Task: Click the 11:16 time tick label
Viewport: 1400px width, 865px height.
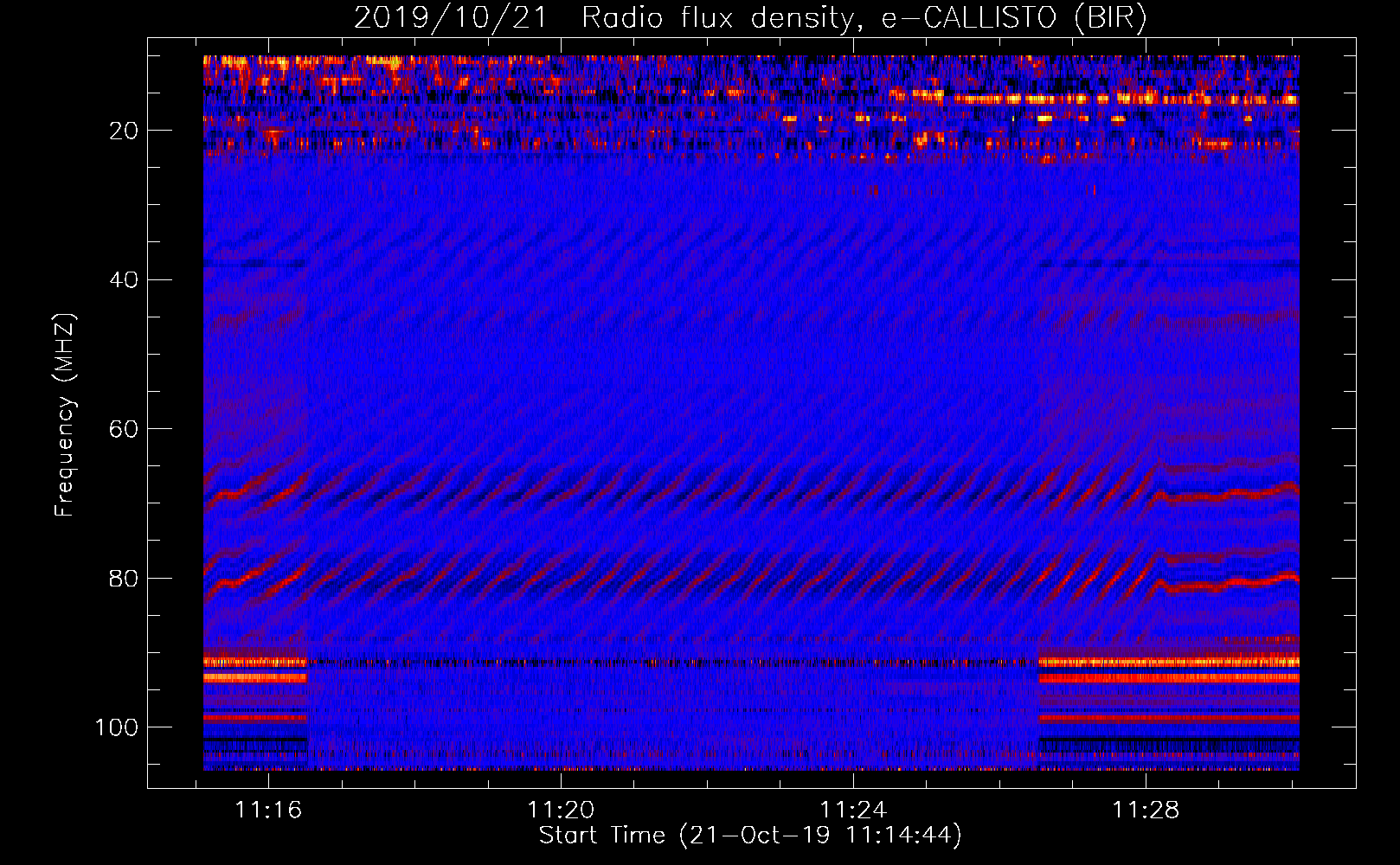Action: [268, 810]
